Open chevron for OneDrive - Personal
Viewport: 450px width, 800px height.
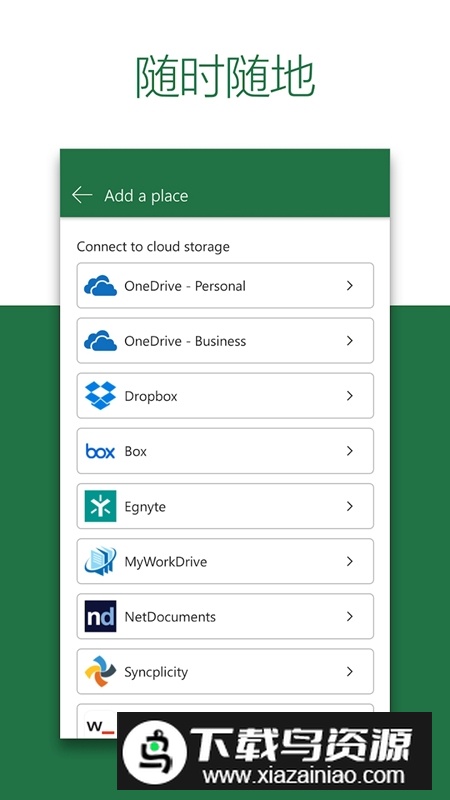pos(350,286)
